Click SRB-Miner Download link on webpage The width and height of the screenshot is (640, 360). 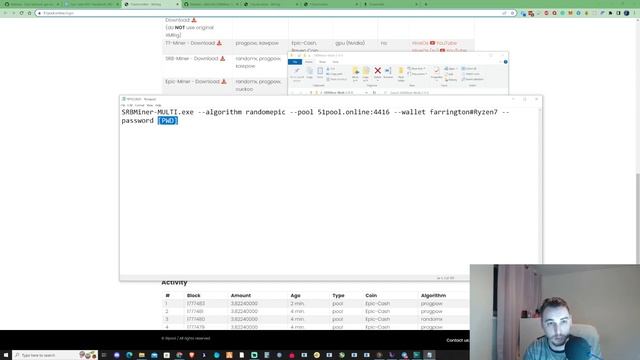click(x=195, y=58)
